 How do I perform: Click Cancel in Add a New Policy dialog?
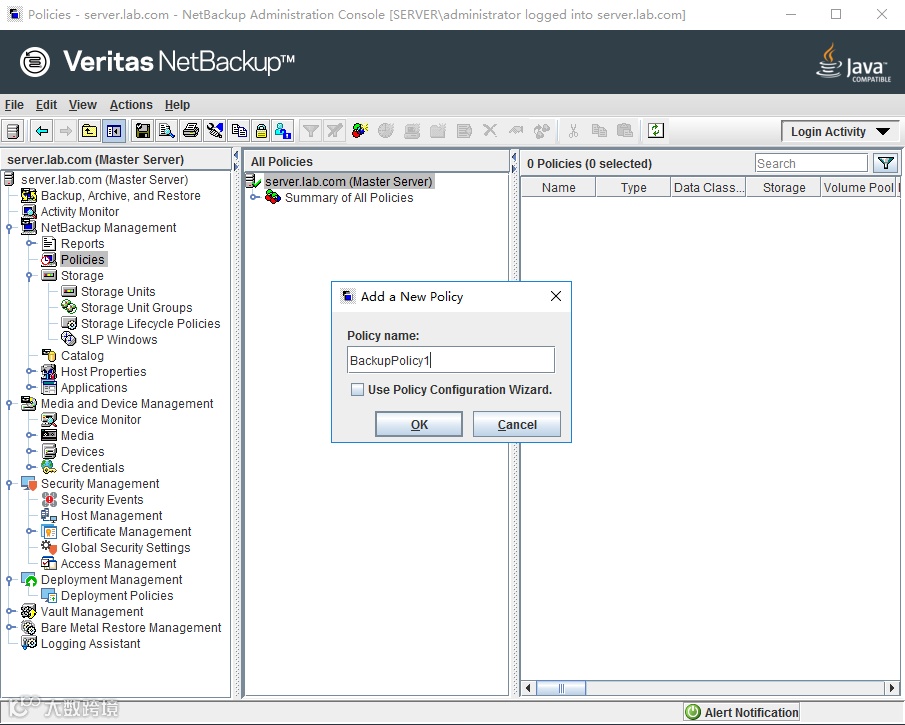coord(517,424)
